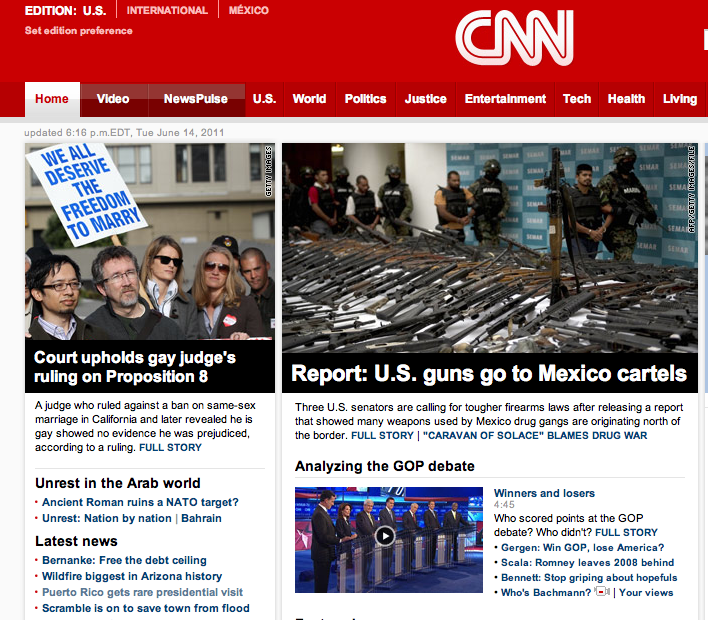Open the Home tab

[x=51, y=99]
